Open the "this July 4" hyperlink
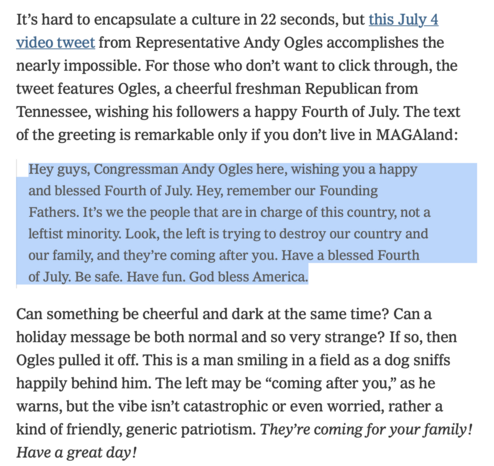The image size is (494, 466). pyautogui.click(x=403, y=20)
